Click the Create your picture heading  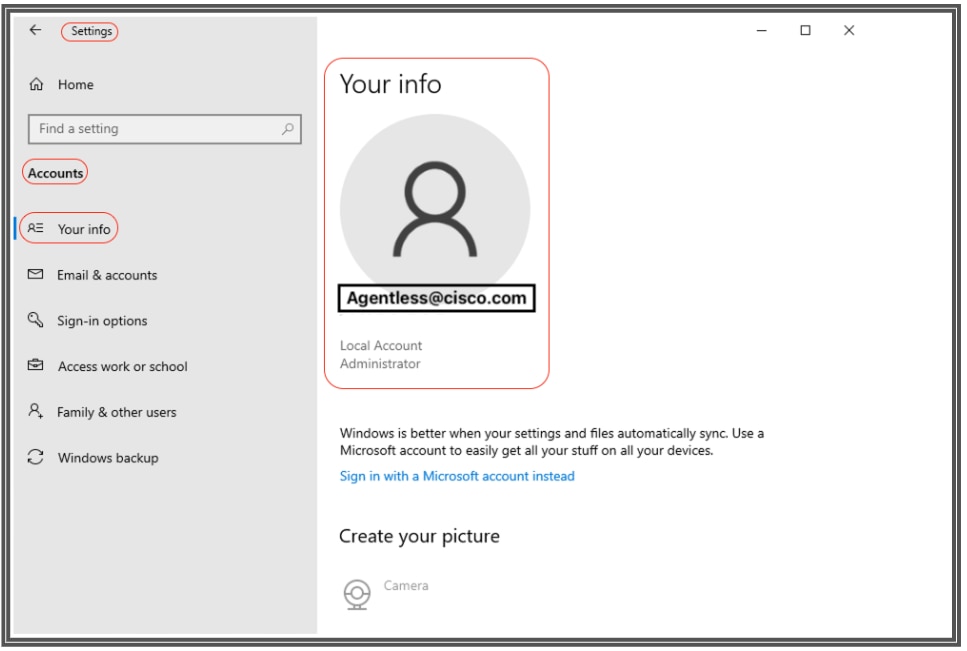419,536
